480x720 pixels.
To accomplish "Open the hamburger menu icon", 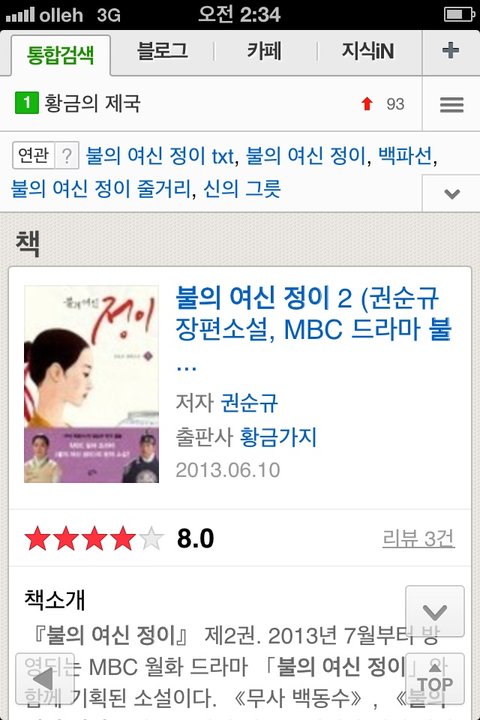I will point(452,104).
